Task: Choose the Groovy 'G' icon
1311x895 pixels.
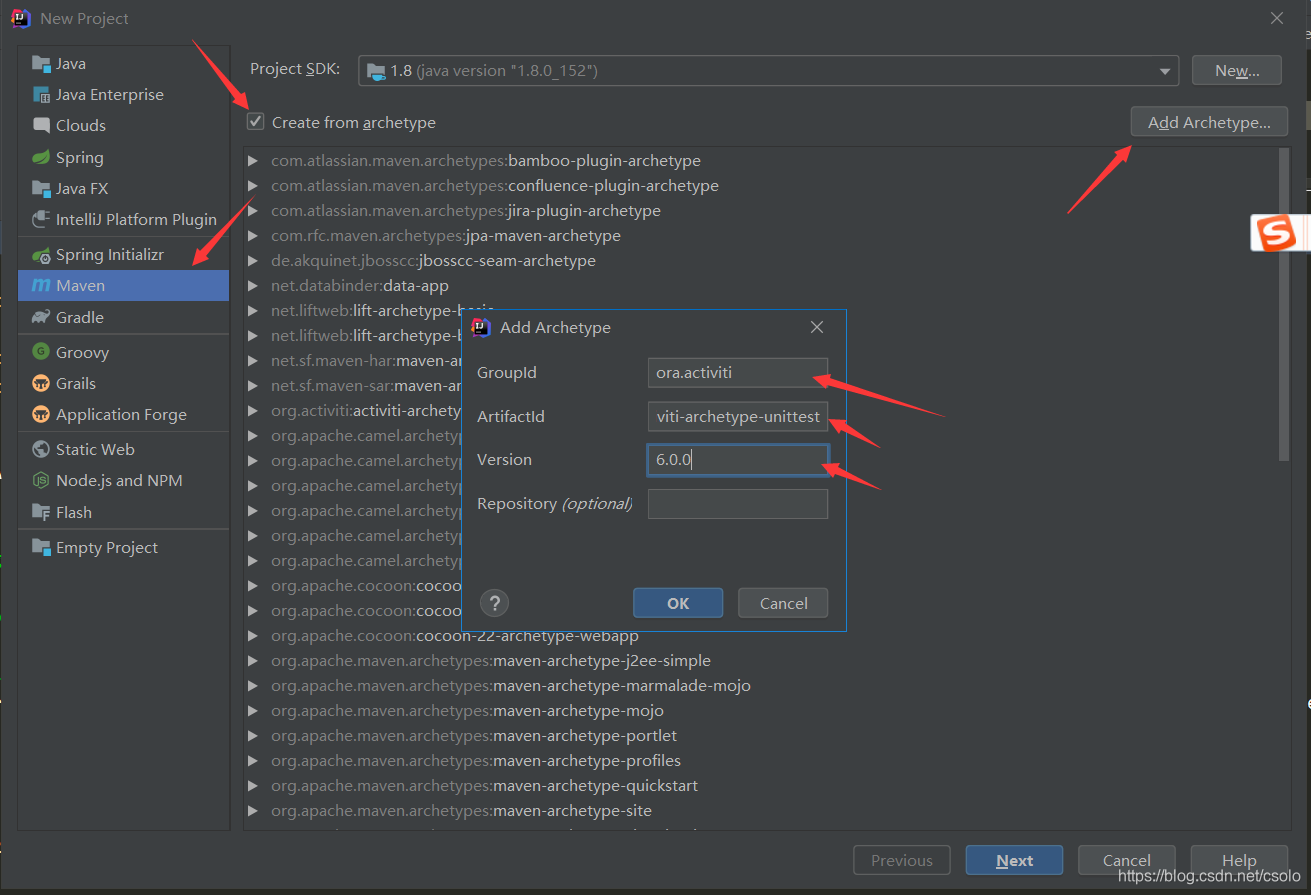Action: click(x=41, y=352)
